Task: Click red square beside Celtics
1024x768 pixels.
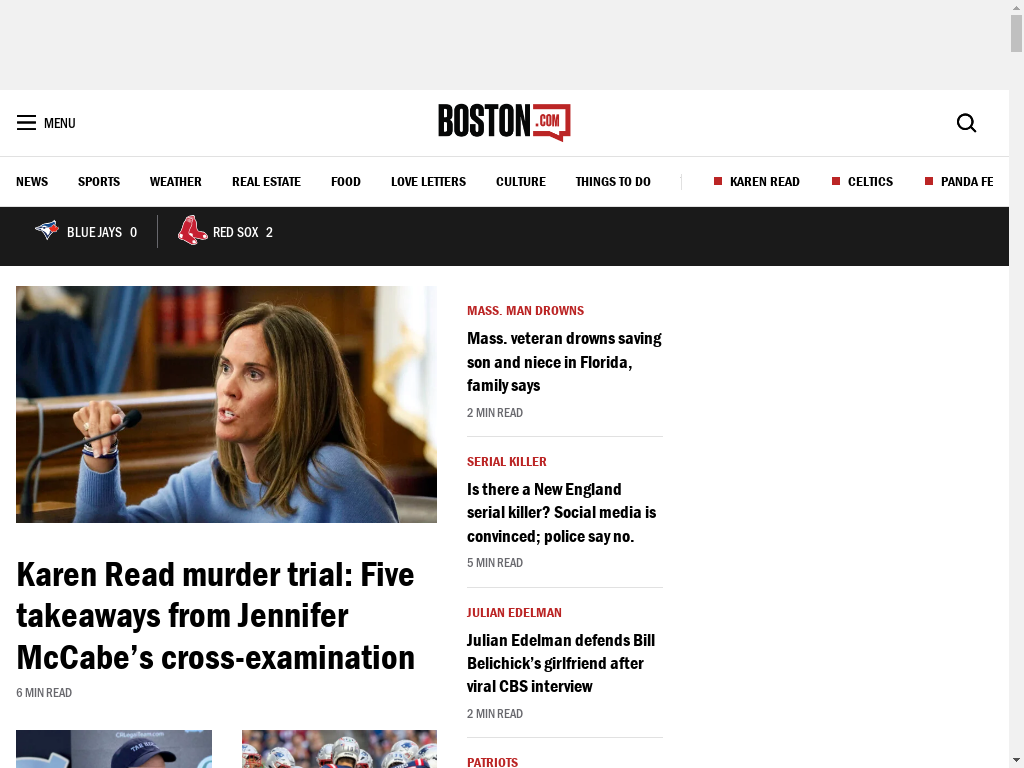Action: [836, 181]
